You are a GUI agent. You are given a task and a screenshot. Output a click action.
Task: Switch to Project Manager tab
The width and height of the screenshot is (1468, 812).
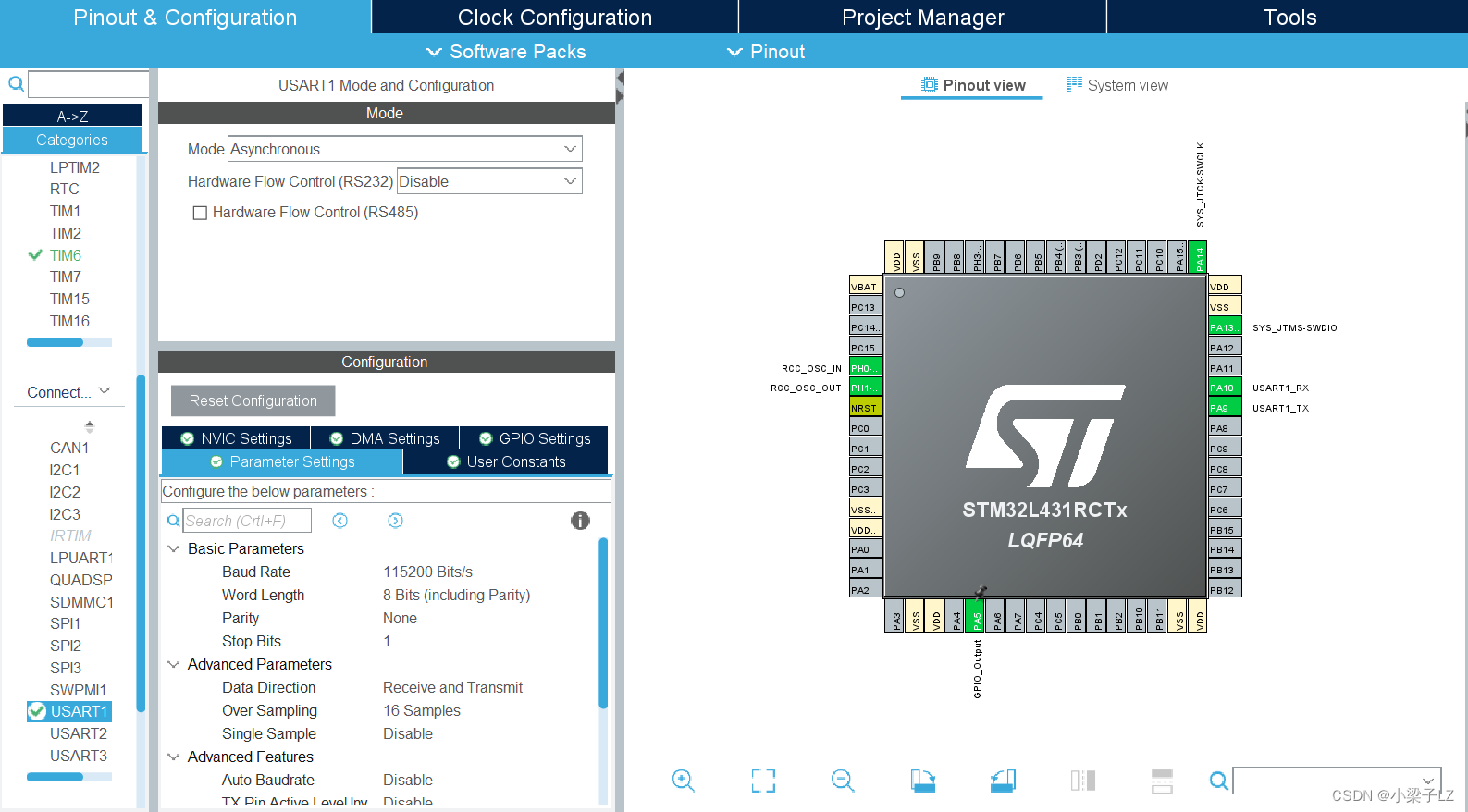tap(922, 17)
